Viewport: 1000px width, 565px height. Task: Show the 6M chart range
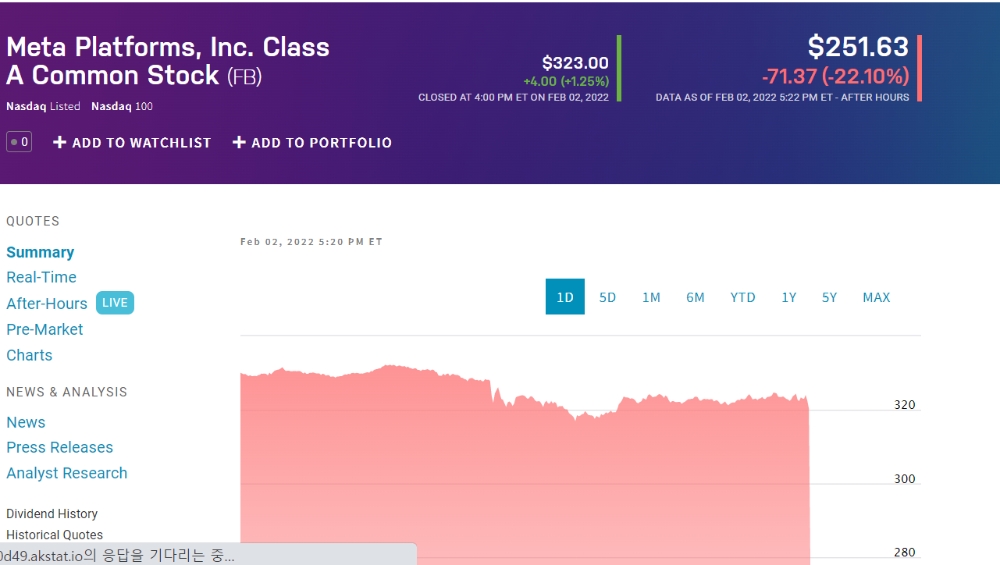point(695,297)
